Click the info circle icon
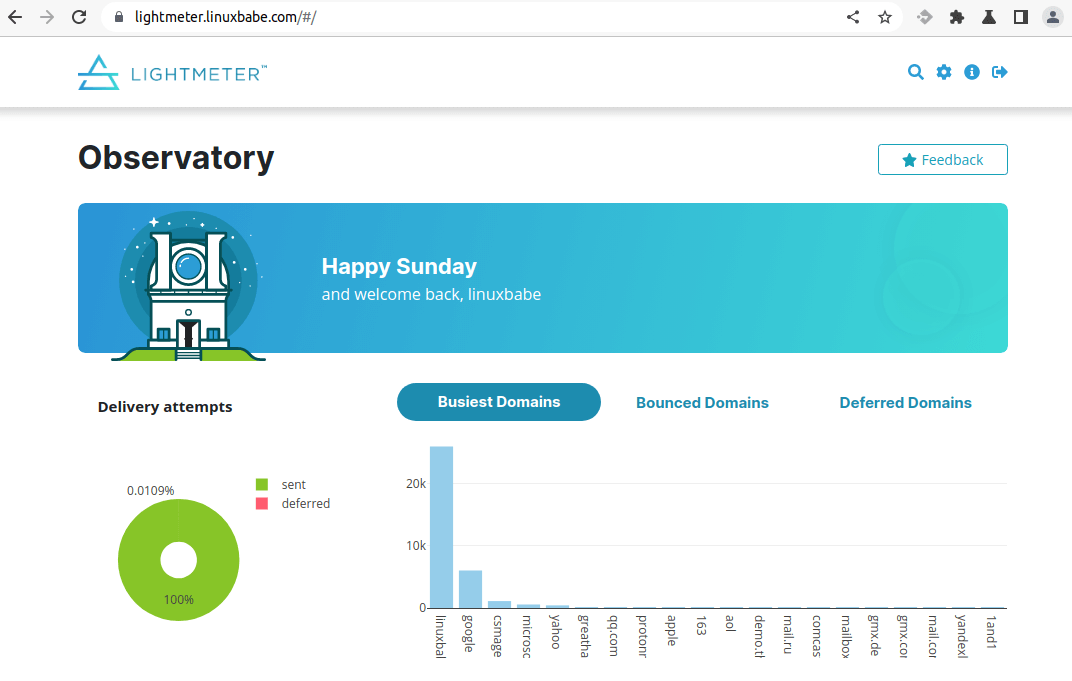 [972, 72]
